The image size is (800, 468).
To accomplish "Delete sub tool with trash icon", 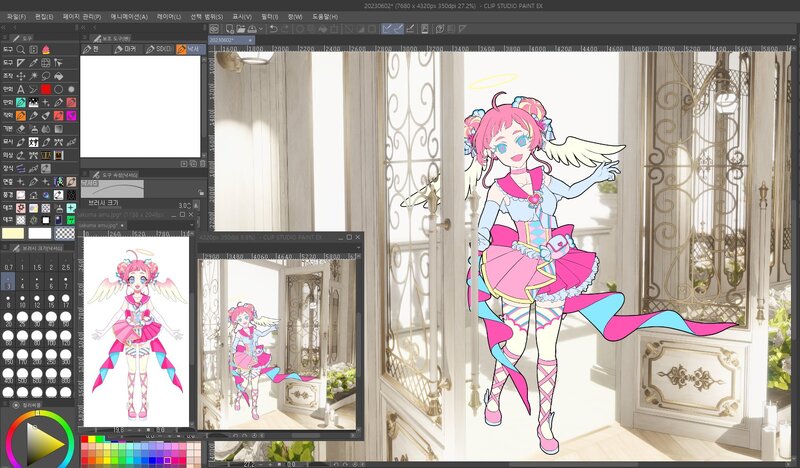I will point(203,164).
